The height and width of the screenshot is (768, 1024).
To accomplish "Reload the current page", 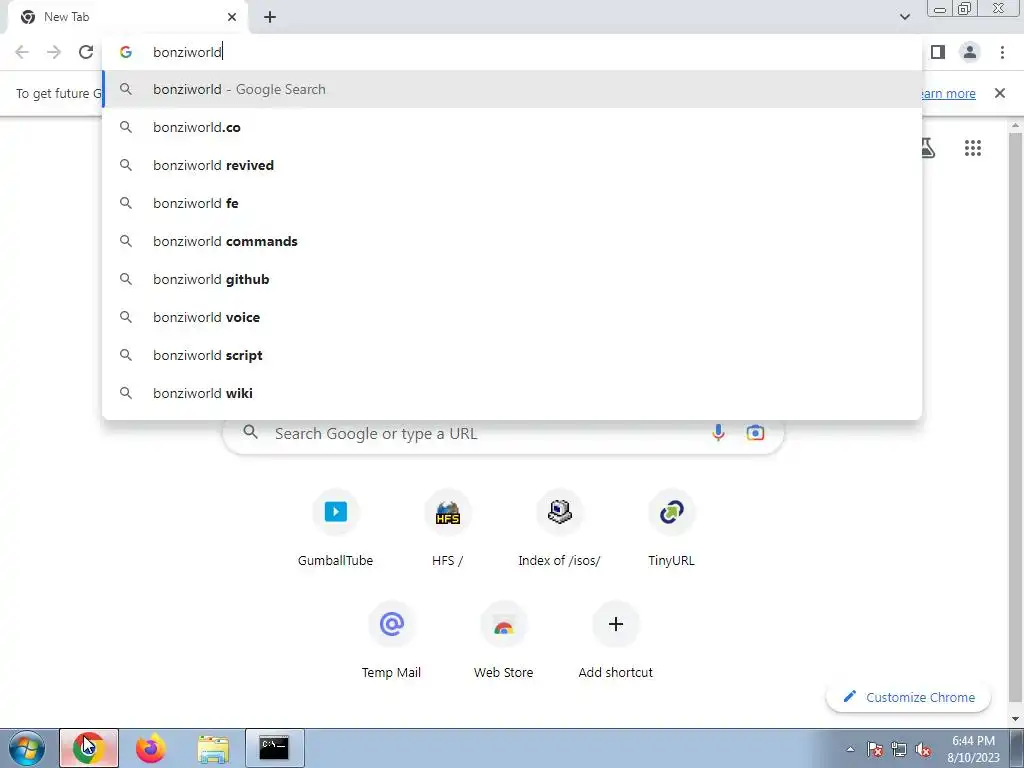I will [x=86, y=52].
